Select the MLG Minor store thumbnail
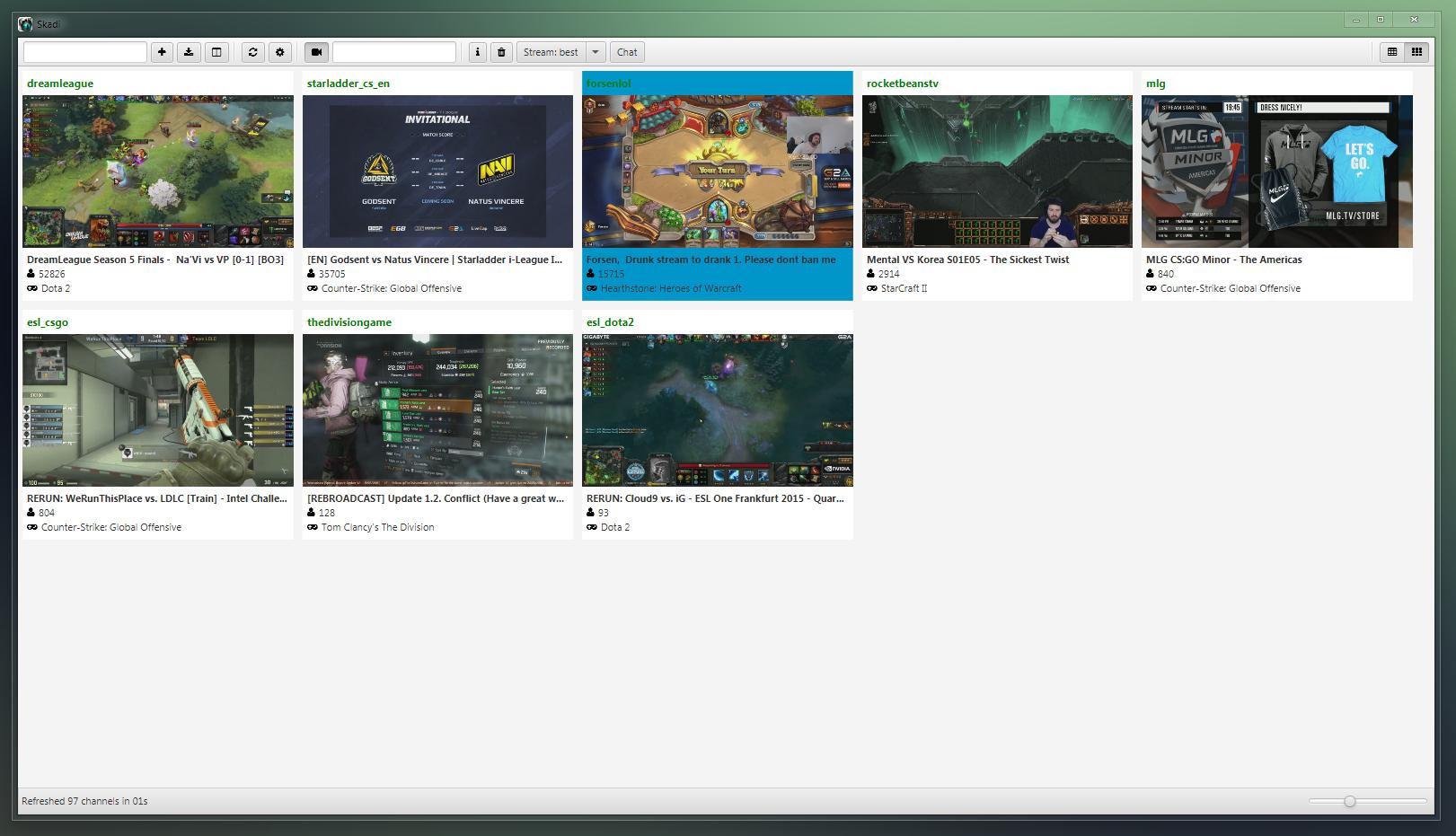1456x836 pixels. coord(1277,172)
